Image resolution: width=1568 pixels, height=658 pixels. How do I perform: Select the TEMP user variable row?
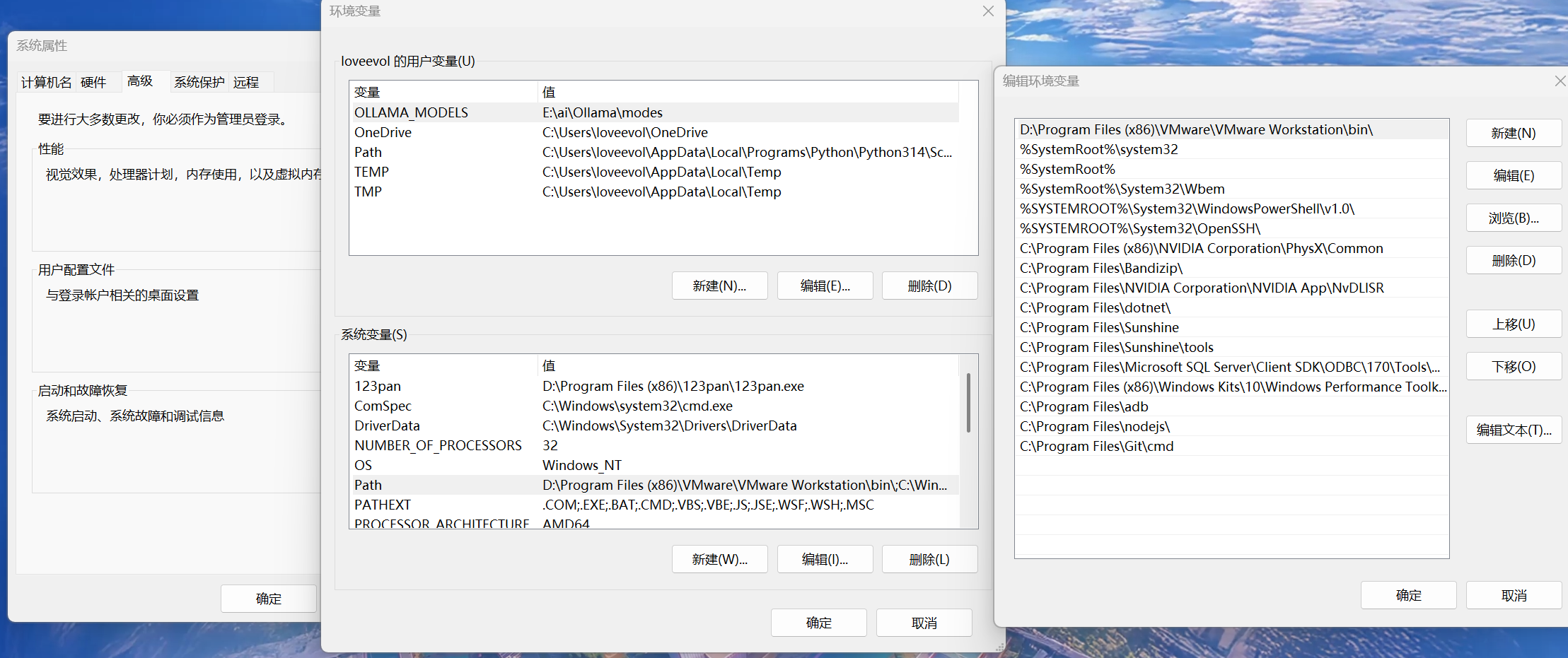tap(654, 172)
